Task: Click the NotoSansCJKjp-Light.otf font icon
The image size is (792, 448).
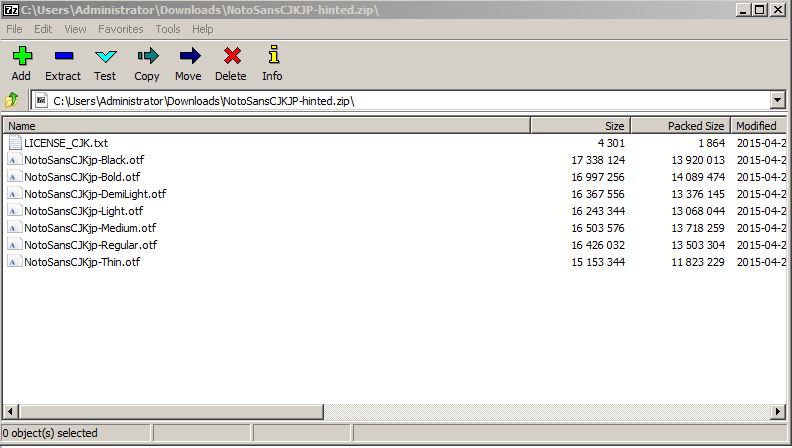Action: 14,211
